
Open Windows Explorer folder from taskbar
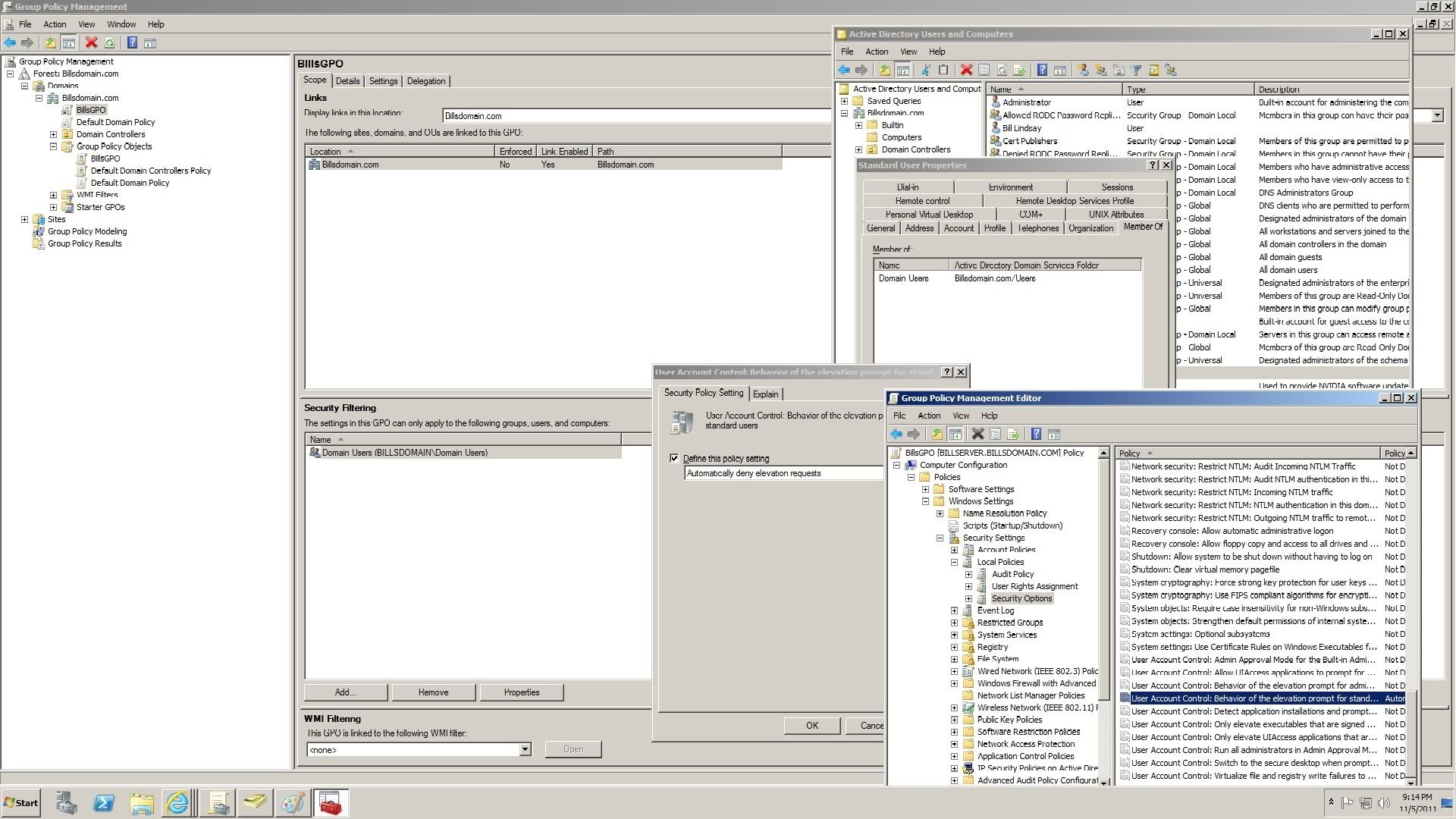(141, 803)
